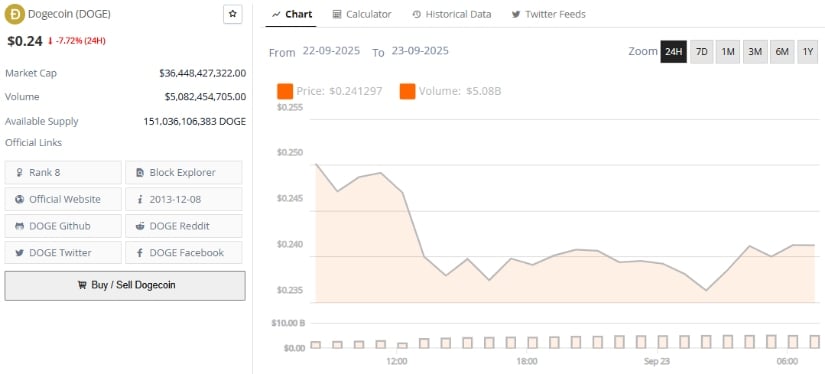
Task: Set zoom to 3M
Action: coord(755,52)
